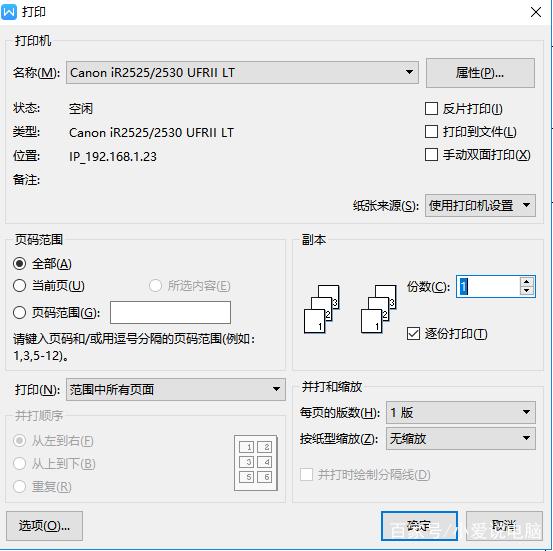Increase copies with the up spinner arrow
The height and width of the screenshot is (551, 553).
click(x=527, y=281)
